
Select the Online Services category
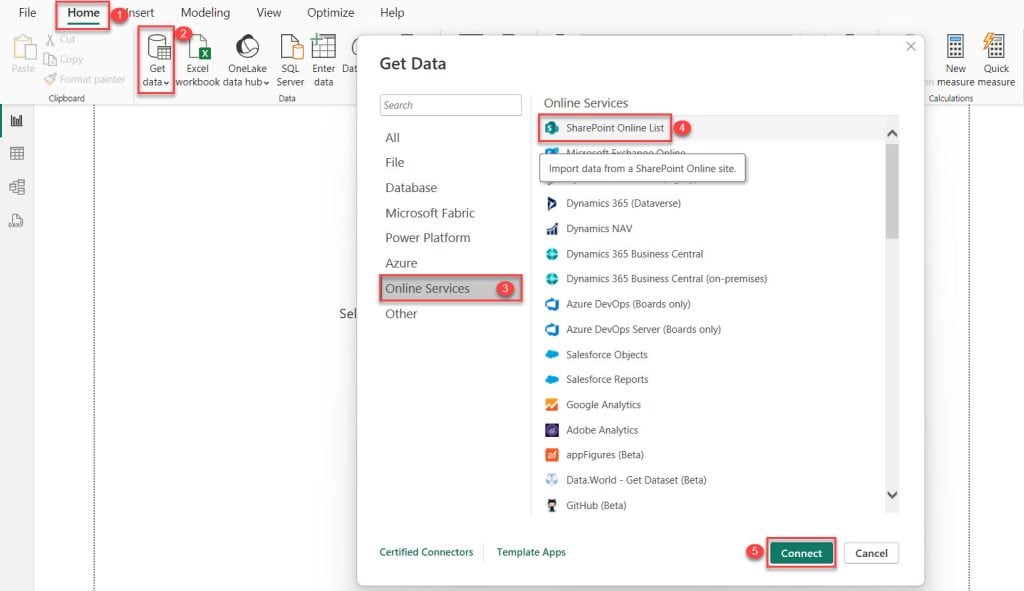(451, 289)
